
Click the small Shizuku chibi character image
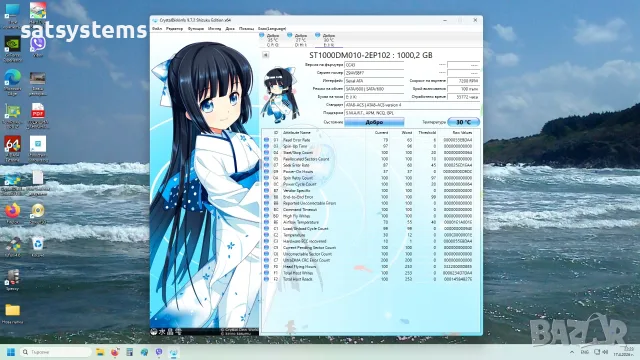point(281,95)
